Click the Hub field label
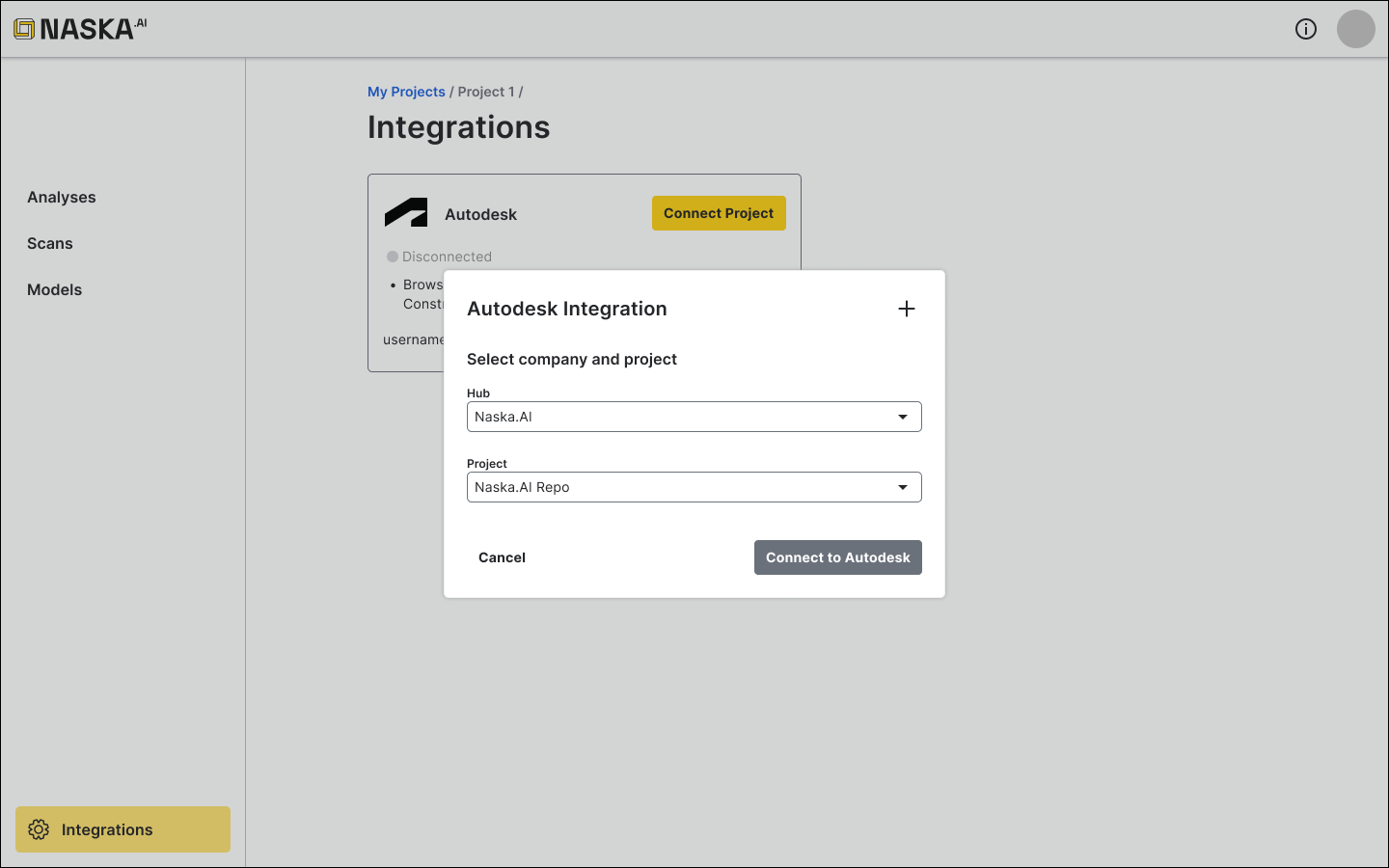The width and height of the screenshot is (1389, 868). tap(478, 393)
